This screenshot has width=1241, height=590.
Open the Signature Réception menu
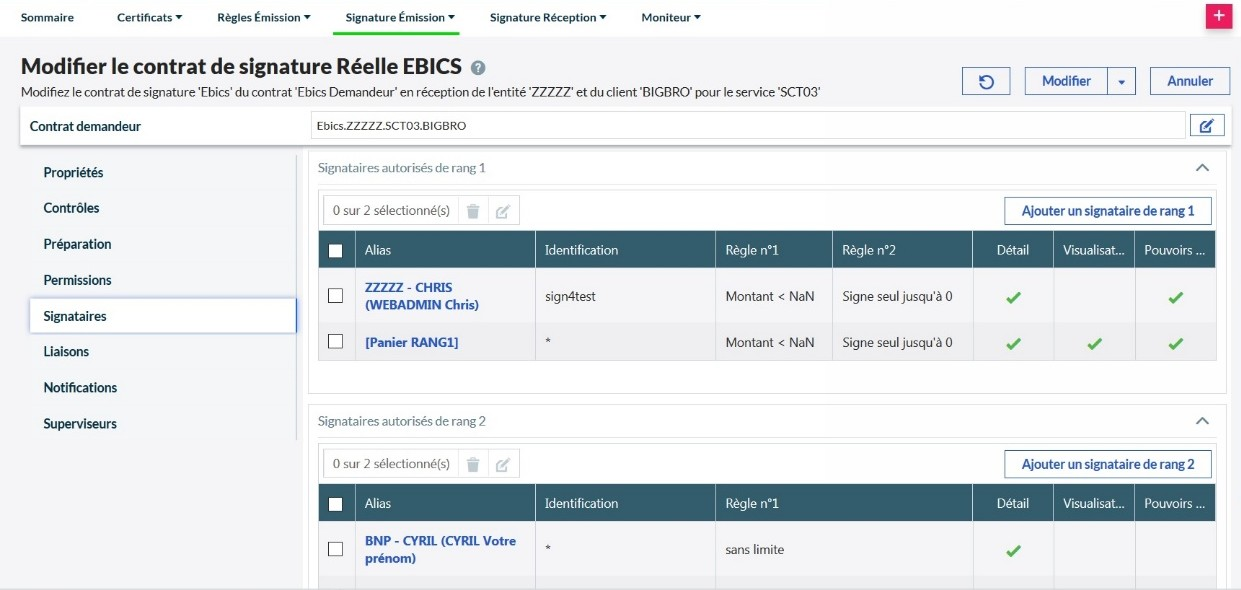[x=549, y=18]
